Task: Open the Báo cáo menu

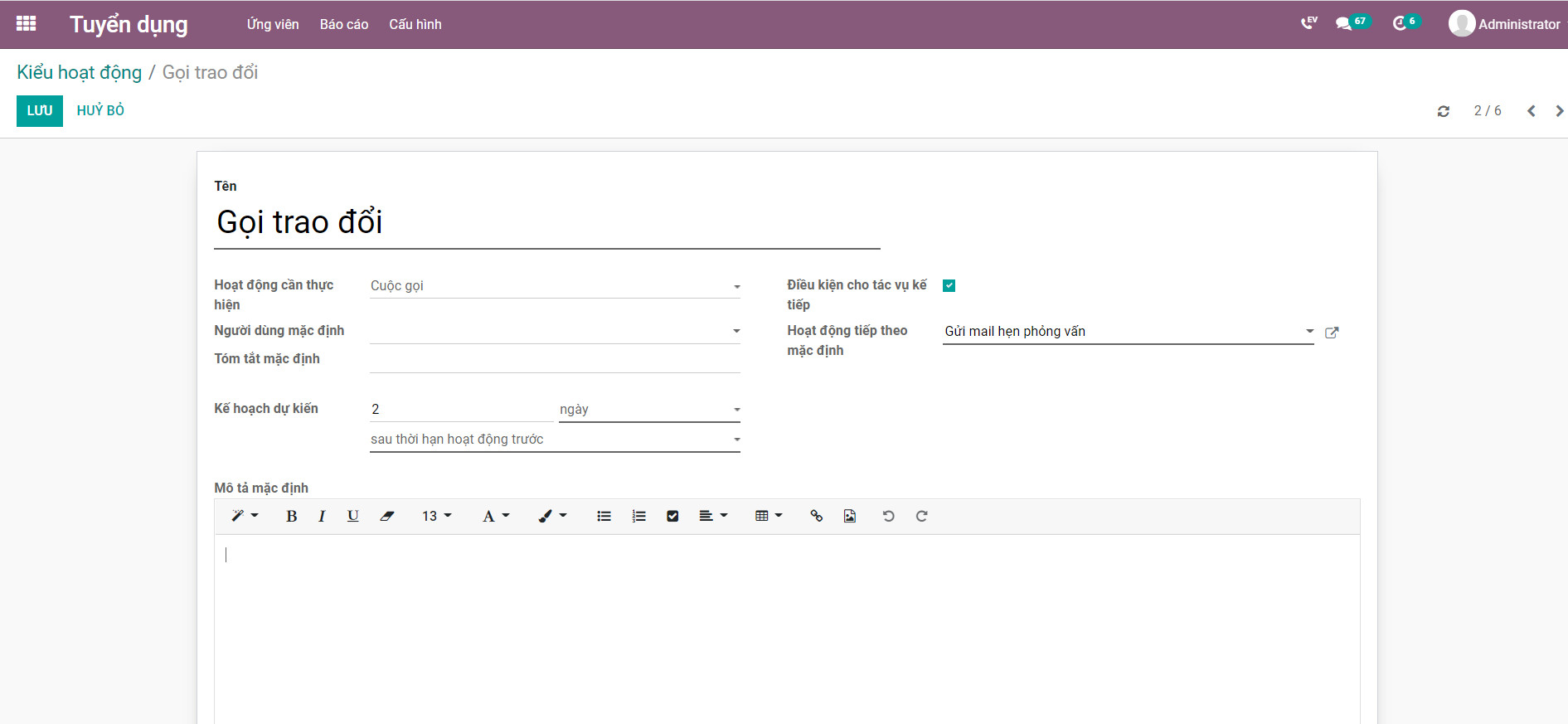Action: 344,24
